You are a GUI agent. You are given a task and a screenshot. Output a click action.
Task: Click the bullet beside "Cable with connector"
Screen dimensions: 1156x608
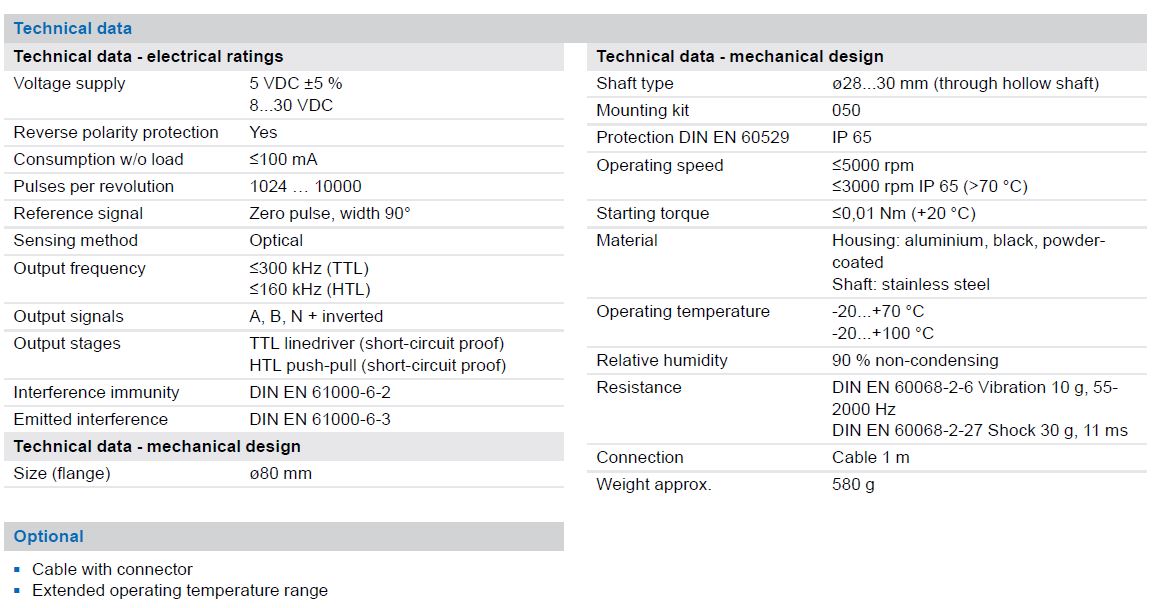pyautogui.click(x=17, y=570)
